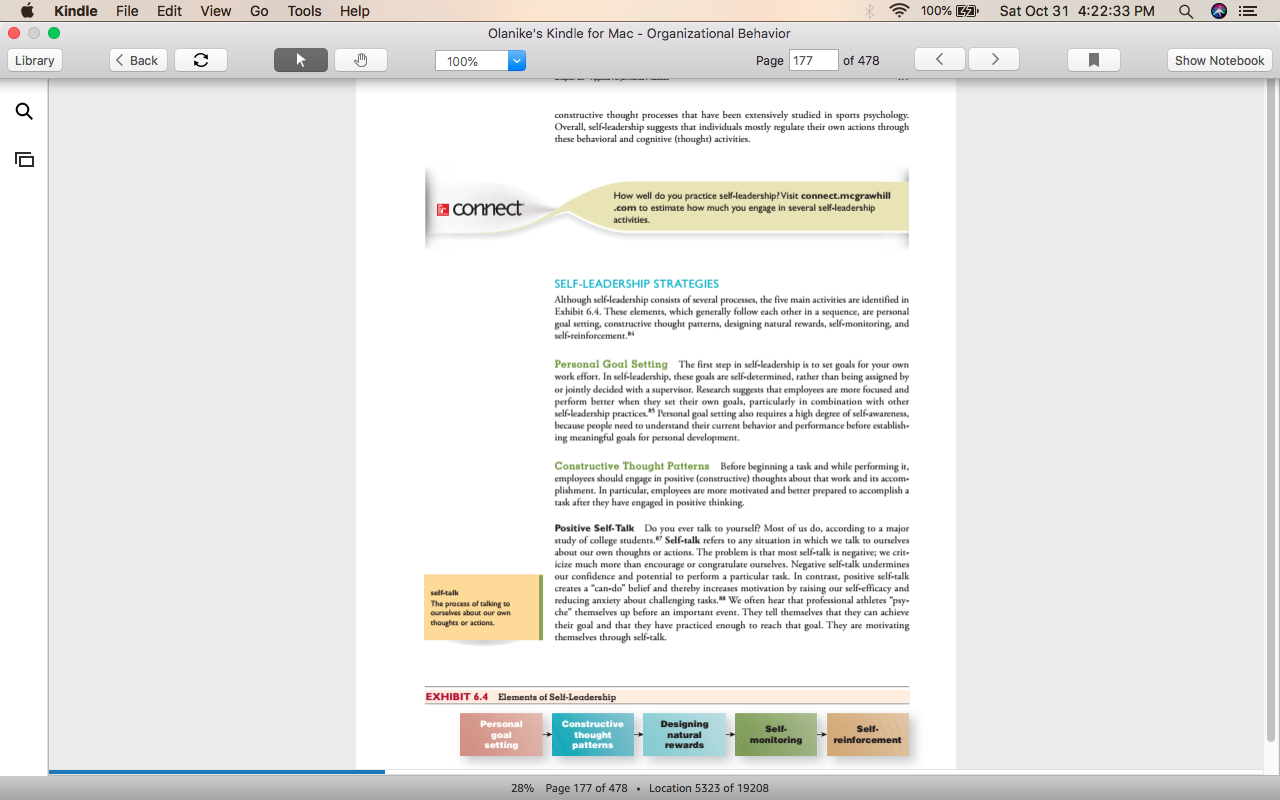
Task: Open the File menu
Action: (127, 11)
